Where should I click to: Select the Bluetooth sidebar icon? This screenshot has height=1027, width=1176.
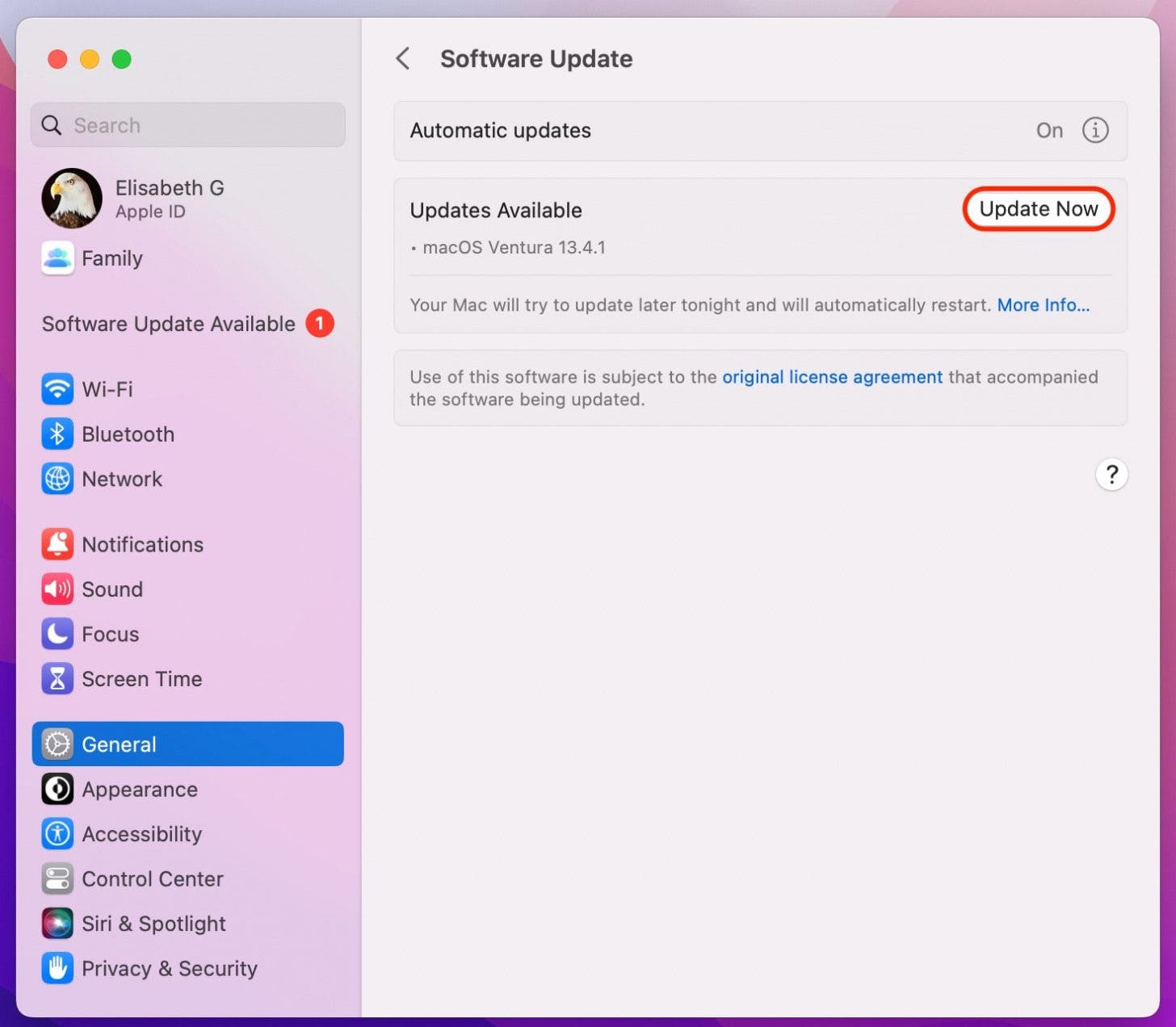pyautogui.click(x=128, y=434)
